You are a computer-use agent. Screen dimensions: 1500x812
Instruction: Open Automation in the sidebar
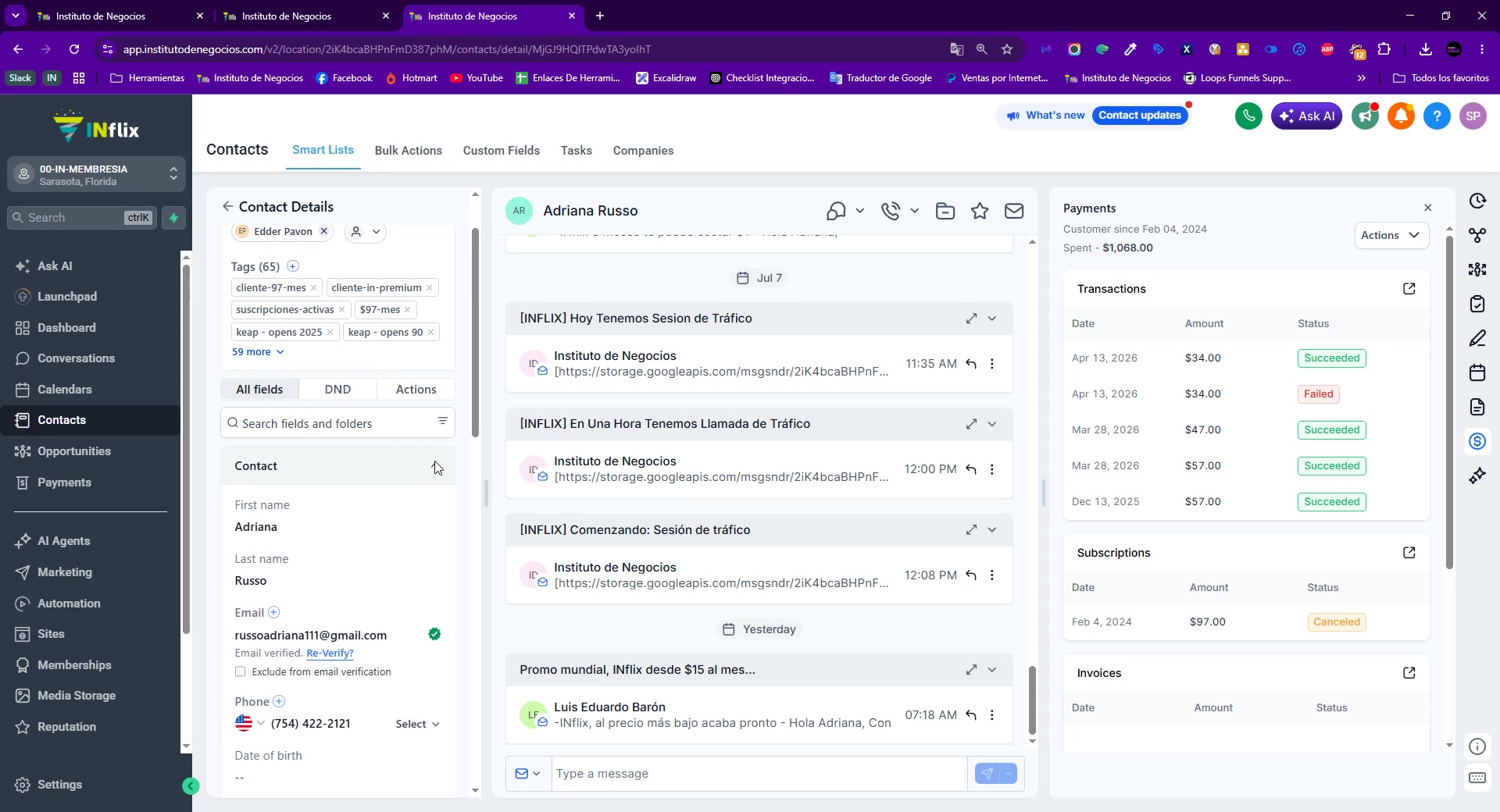[x=69, y=604]
